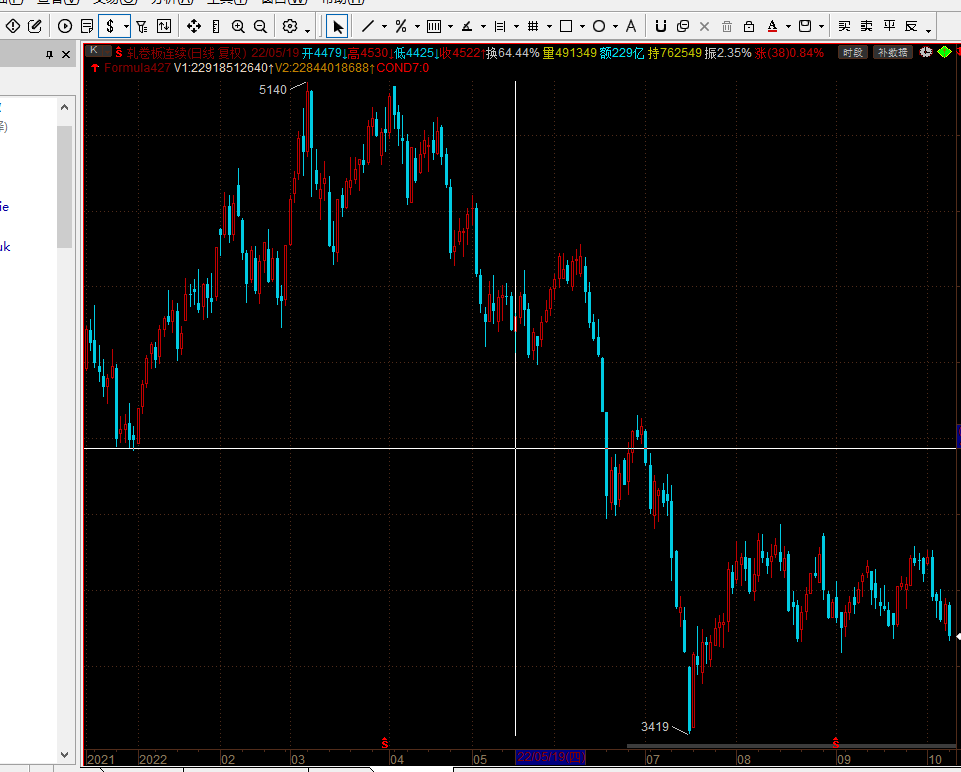Toggle the lock drawings icon
Image resolution: width=961 pixels, height=772 pixels.
pos(749,26)
